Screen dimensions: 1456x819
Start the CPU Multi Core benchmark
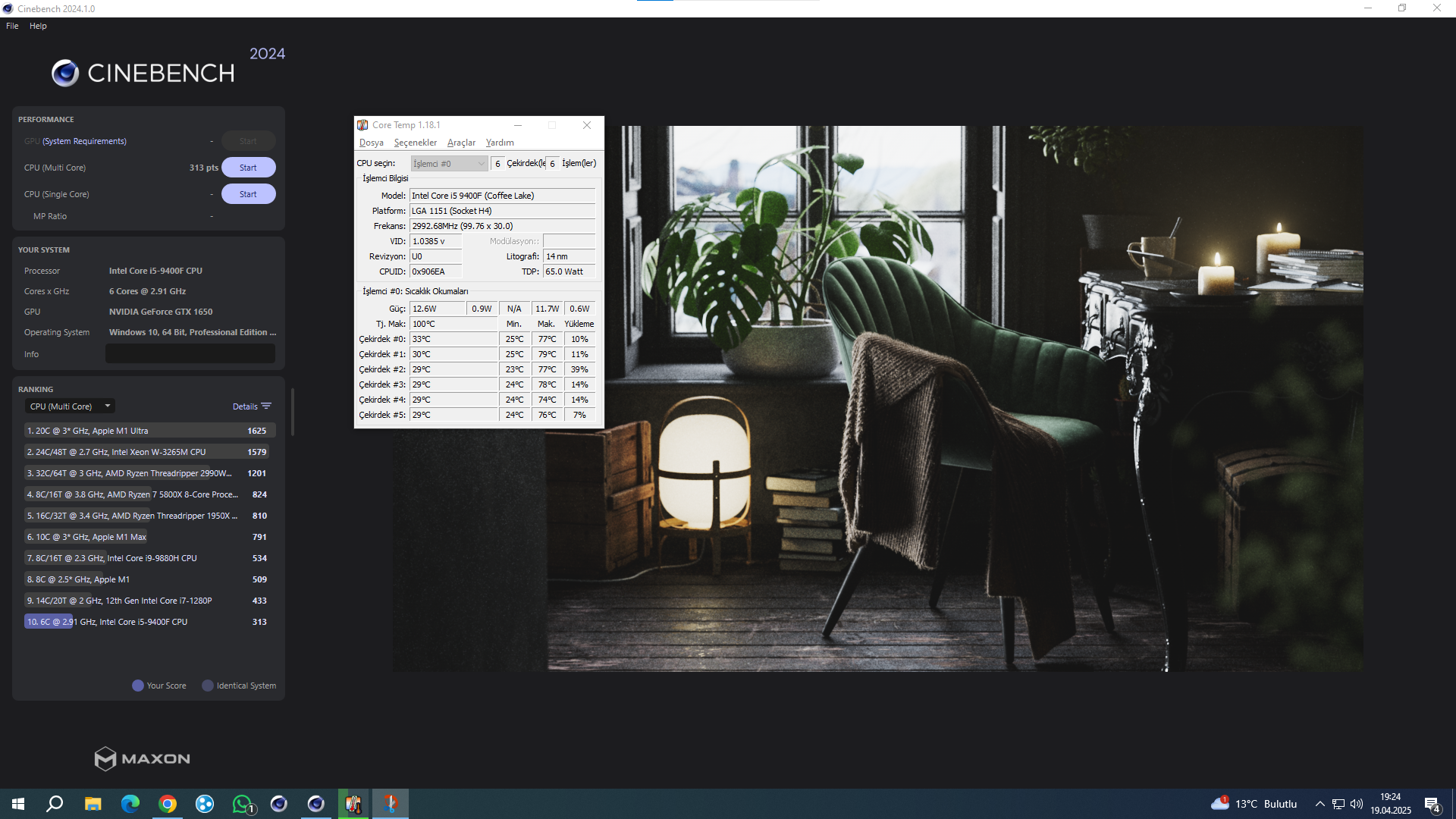(x=248, y=168)
